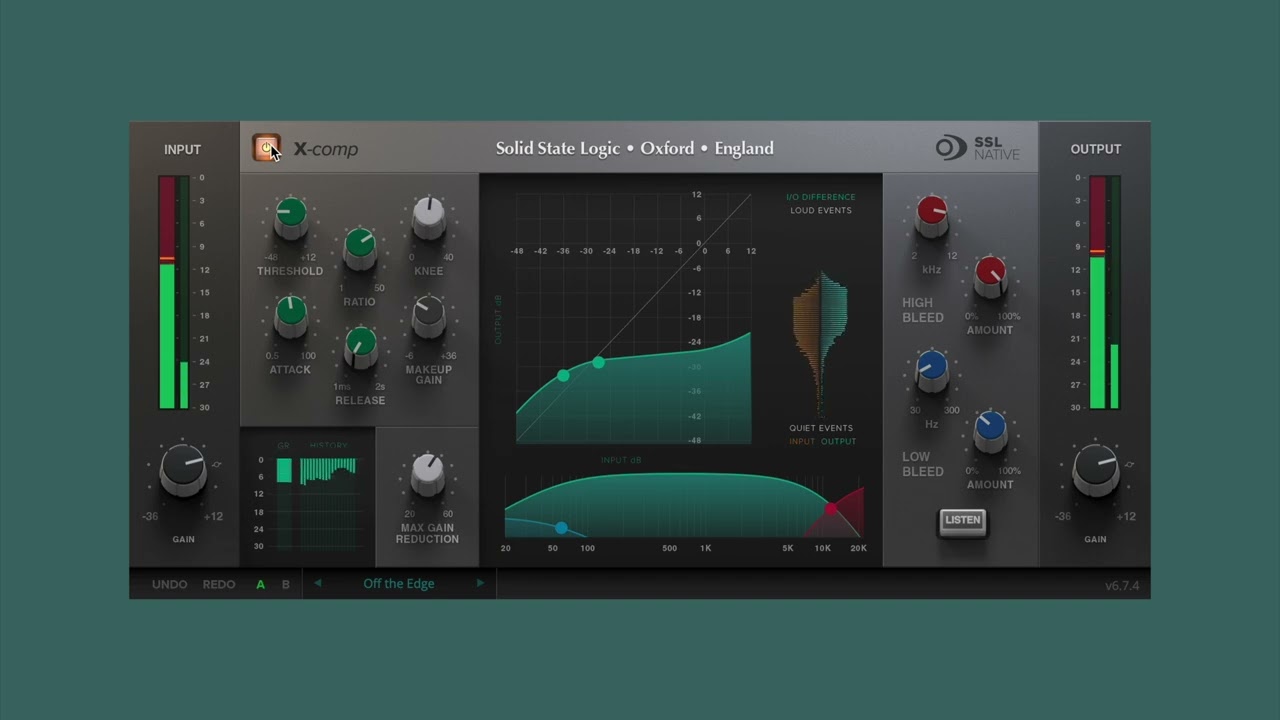Screen dimensions: 1280x720
Task: Click the Output level meter
Action: [1105, 292]
